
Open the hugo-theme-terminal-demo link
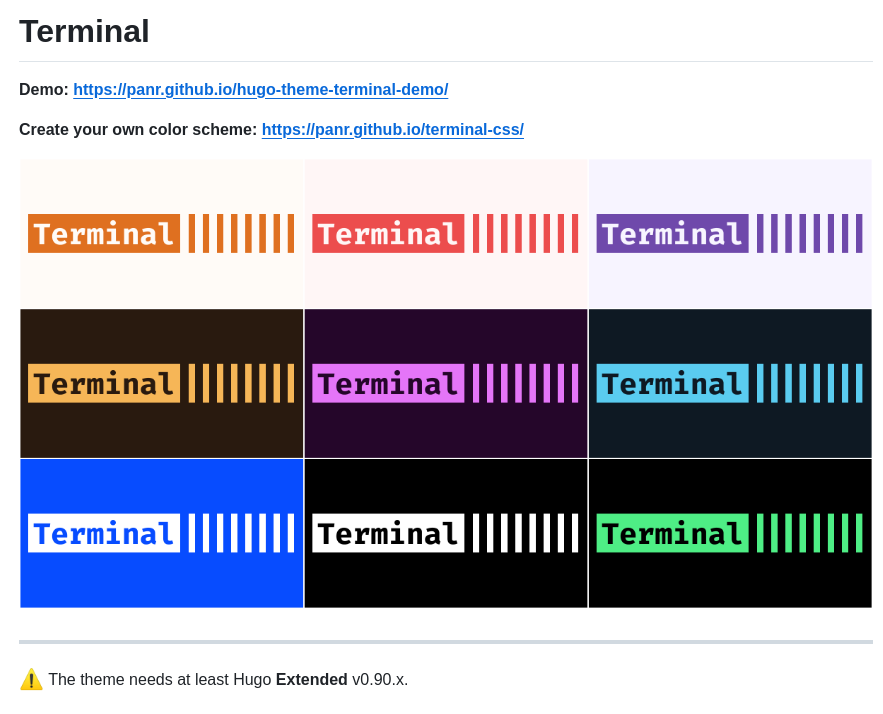[x=260, y=89]
